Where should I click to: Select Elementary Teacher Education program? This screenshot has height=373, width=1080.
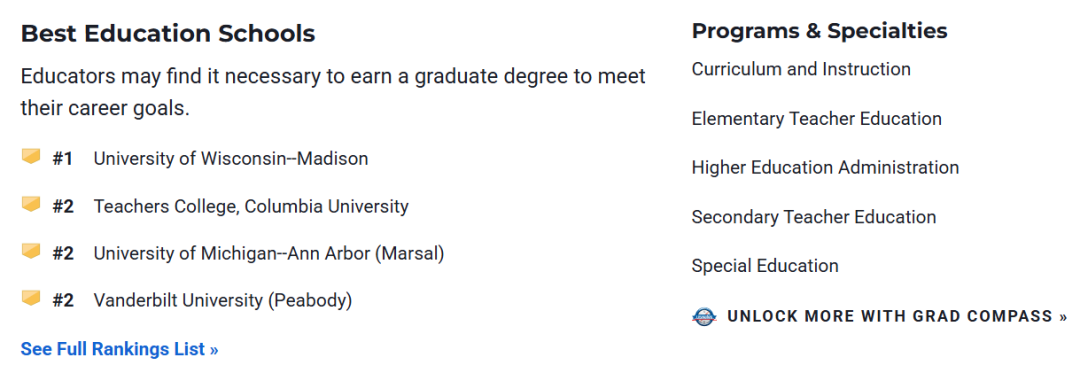pos(816,119)
